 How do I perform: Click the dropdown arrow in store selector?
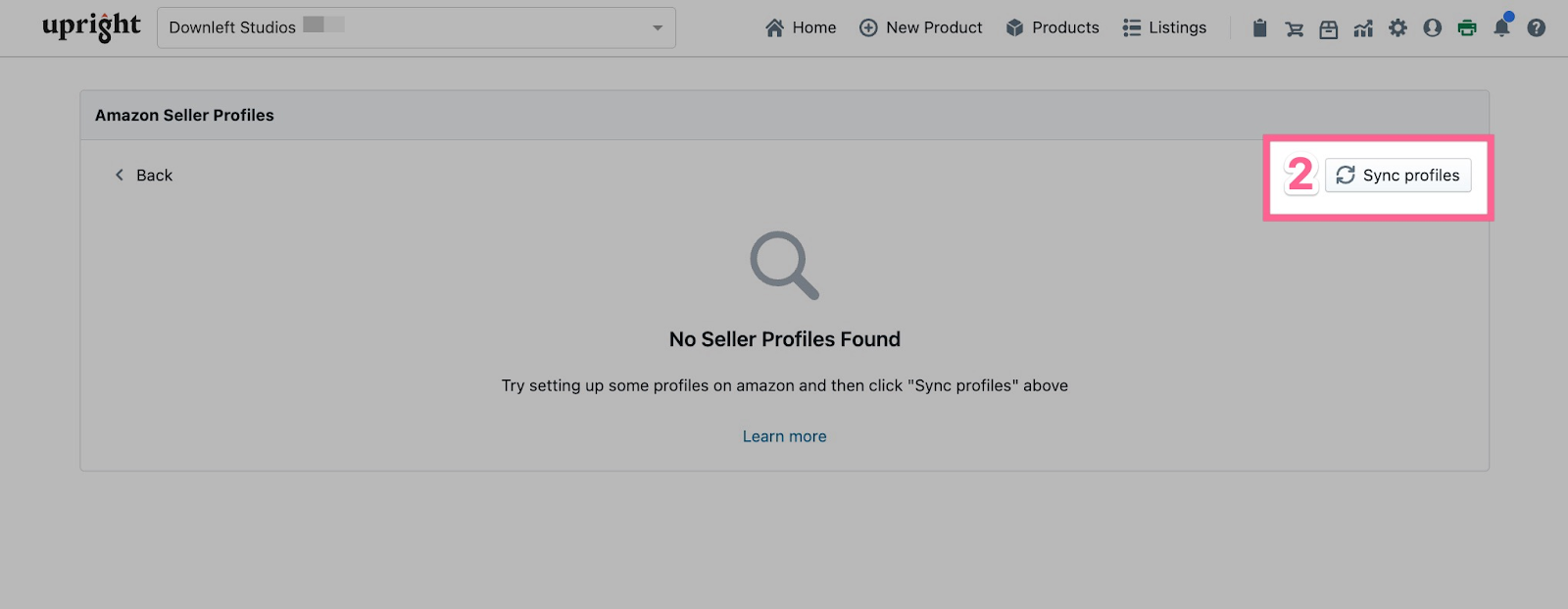658,28
